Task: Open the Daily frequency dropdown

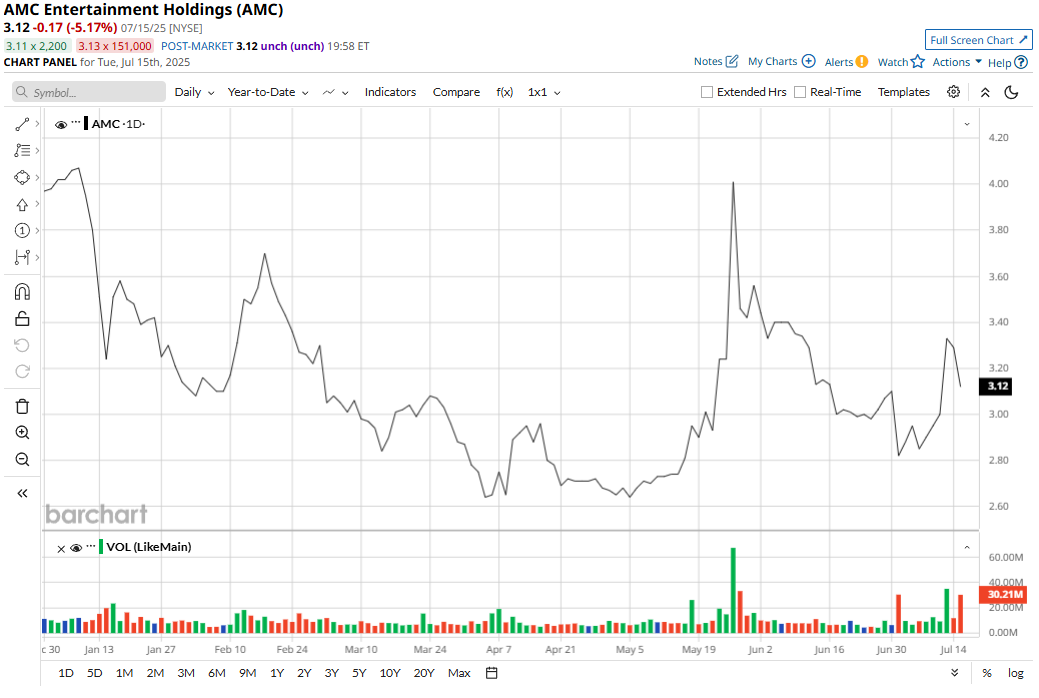Action: pos(194,92)
